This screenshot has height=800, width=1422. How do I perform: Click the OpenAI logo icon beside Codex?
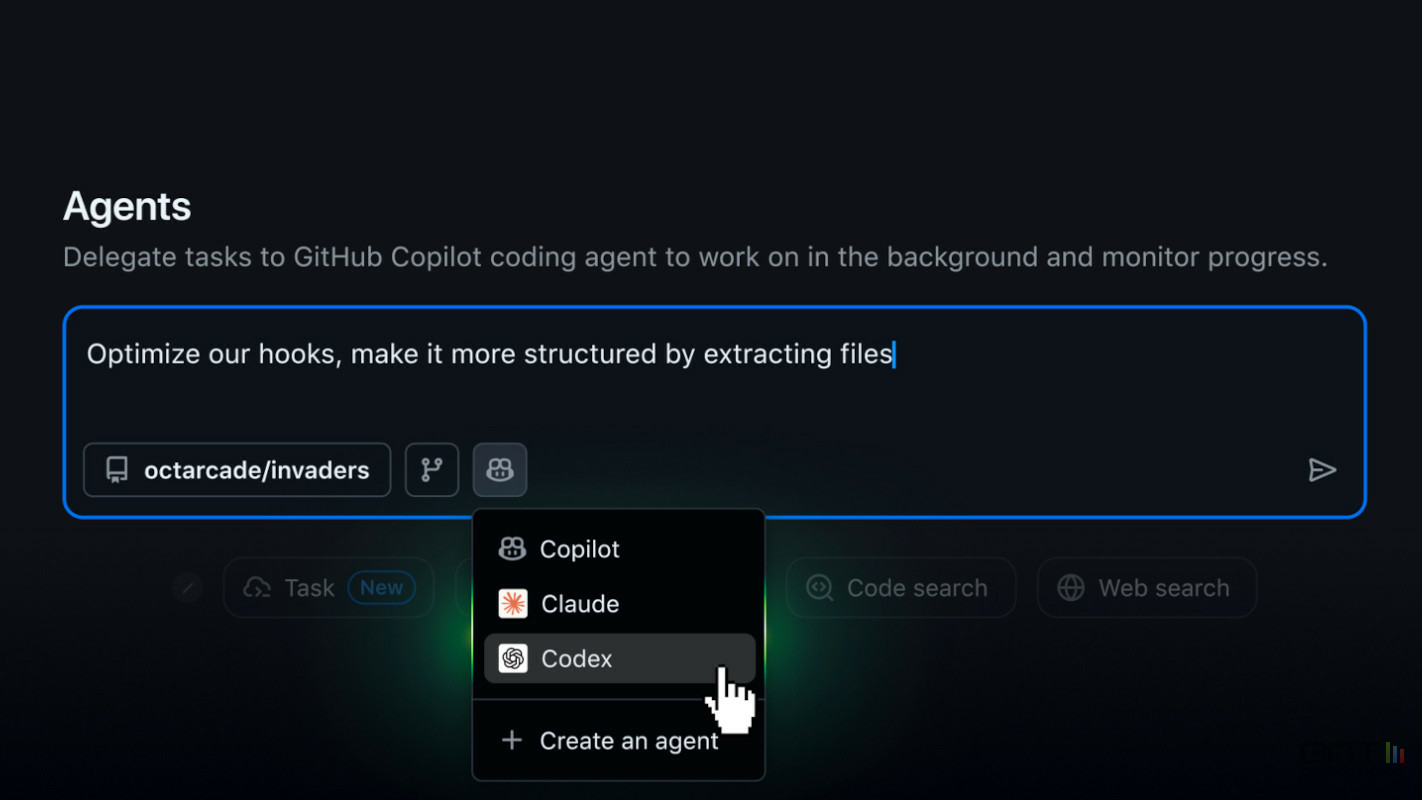pos(513,658)
